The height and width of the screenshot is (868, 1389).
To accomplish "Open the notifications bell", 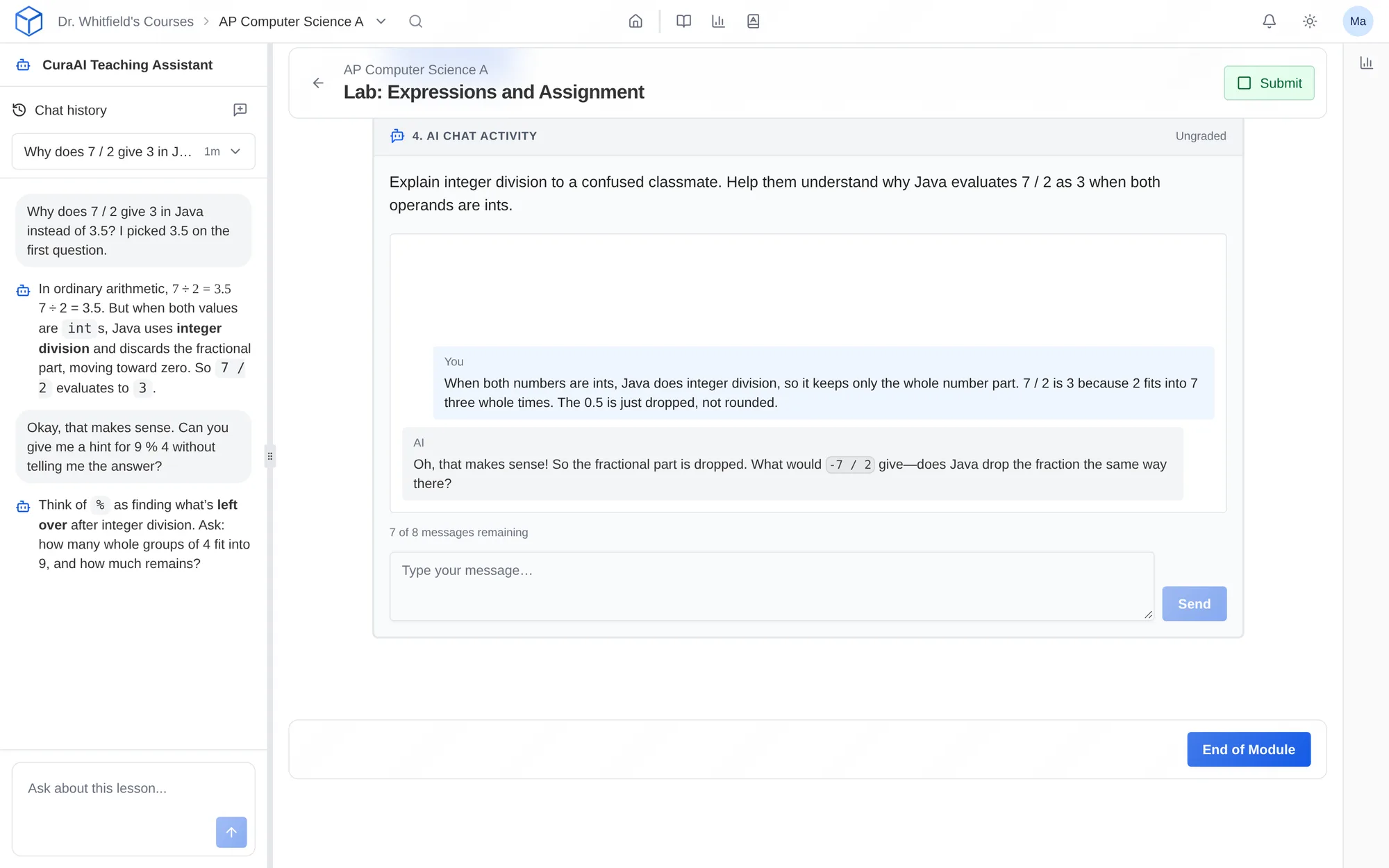I will [1269, 21].
